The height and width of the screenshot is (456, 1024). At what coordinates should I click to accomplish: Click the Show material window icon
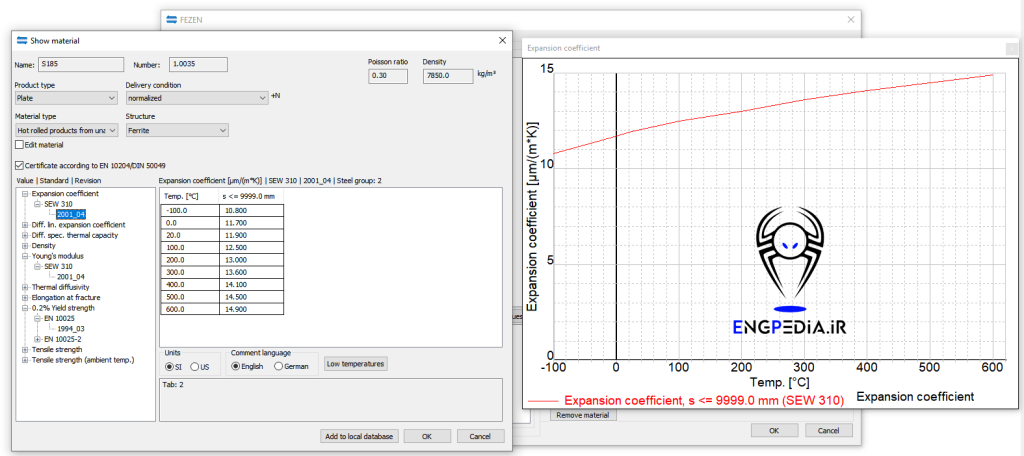pyautogui.click(x=21, y=40)
